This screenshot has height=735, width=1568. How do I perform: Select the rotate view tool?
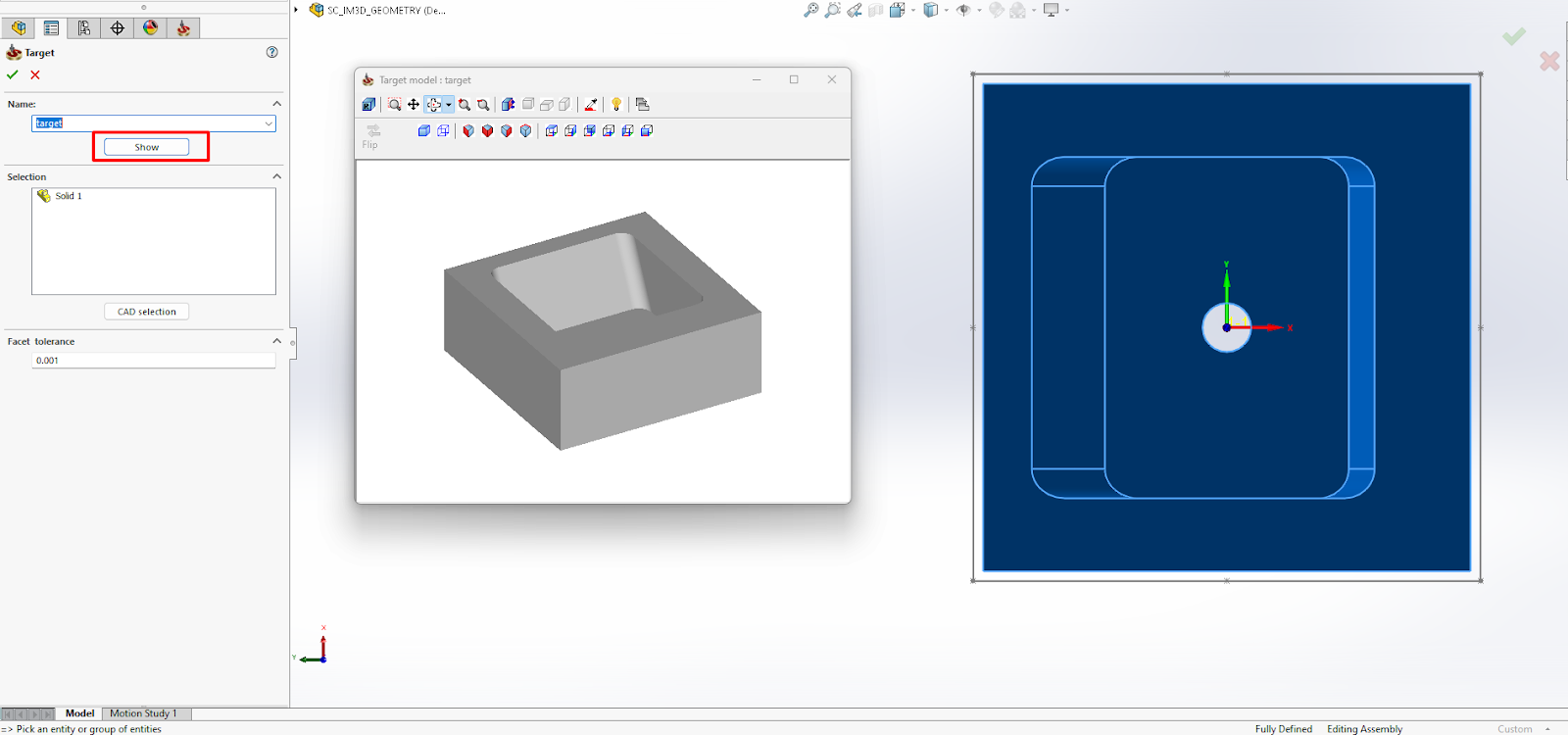click(434, 105)
